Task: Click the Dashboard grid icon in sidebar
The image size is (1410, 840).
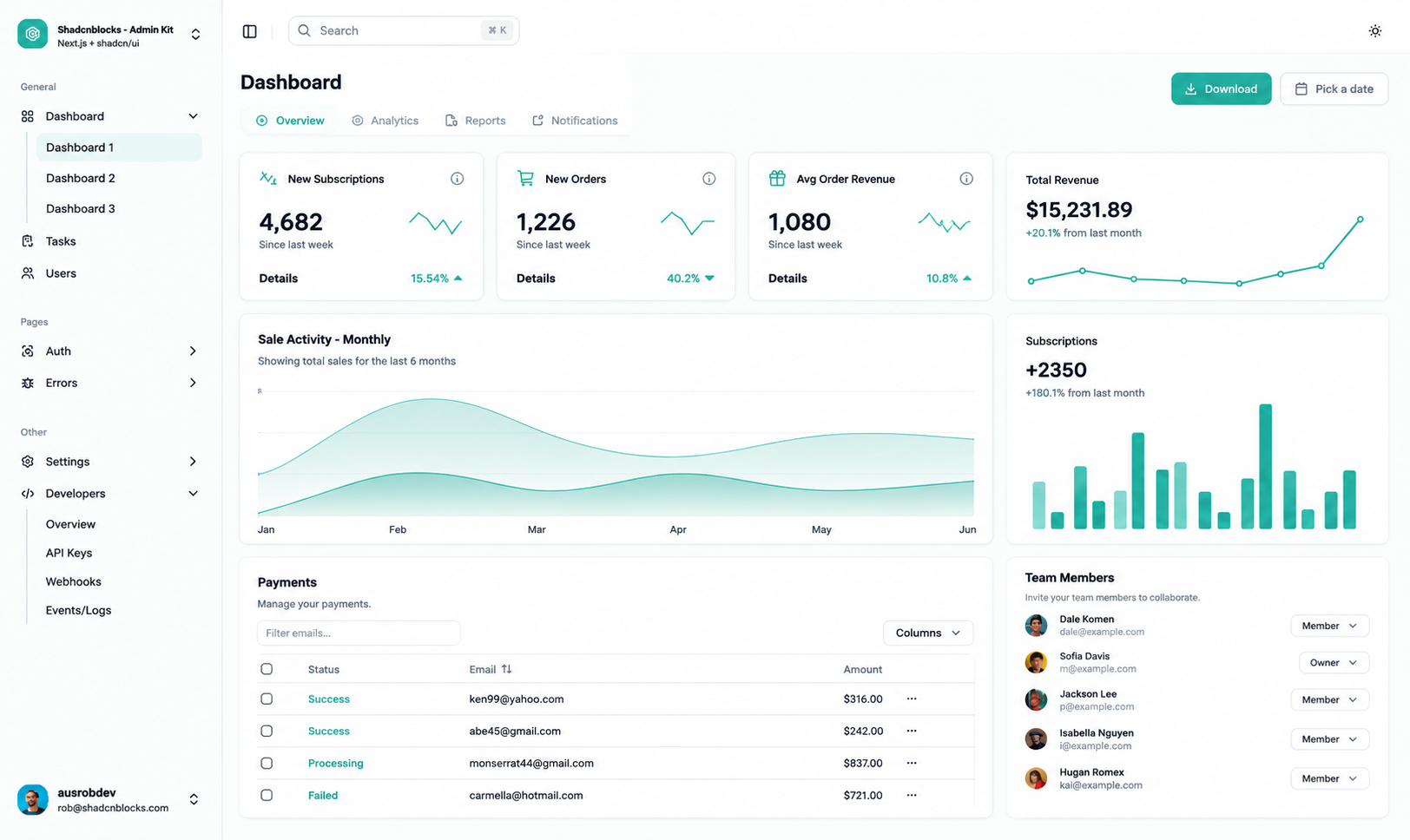Action: tap(28, 116)
